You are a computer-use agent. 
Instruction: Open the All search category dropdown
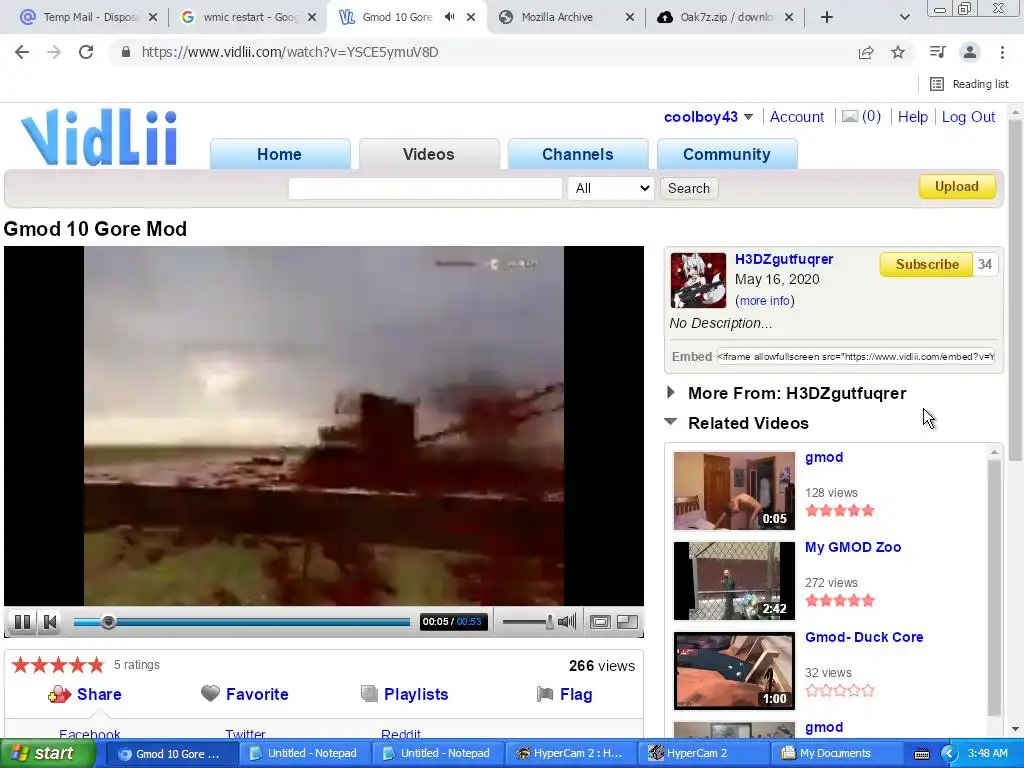click(611, 188)
